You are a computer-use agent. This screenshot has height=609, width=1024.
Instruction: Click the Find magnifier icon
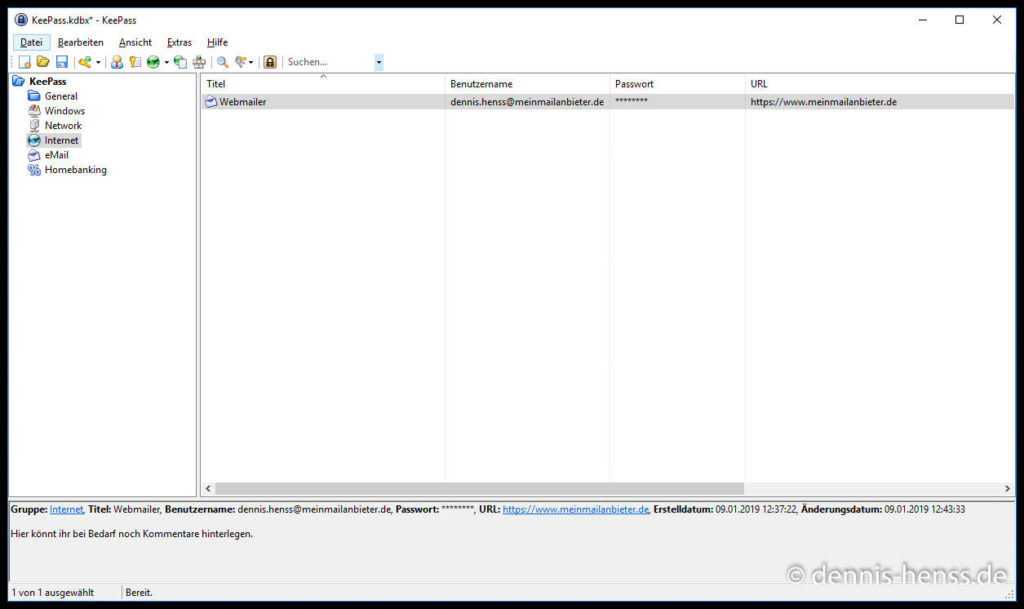(x=223, y=62)
